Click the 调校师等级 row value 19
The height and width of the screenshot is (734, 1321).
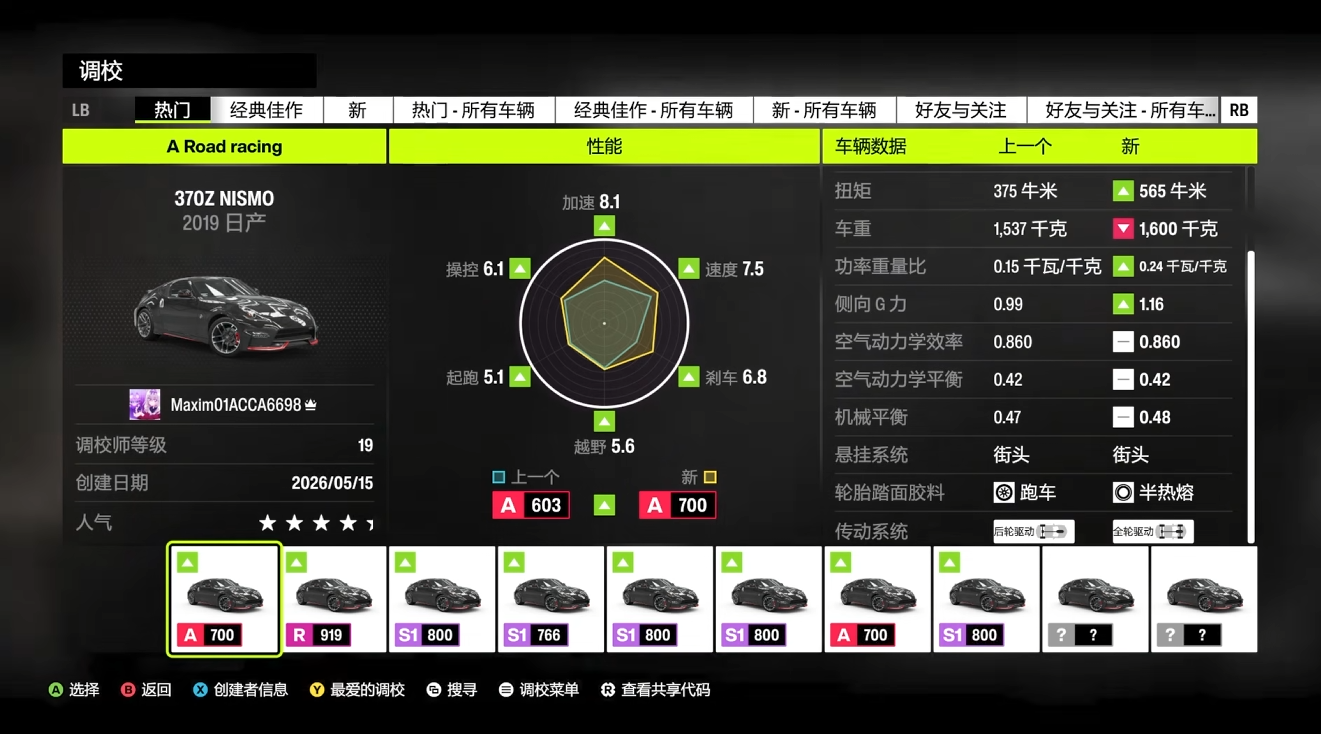[x=365, y=446]
